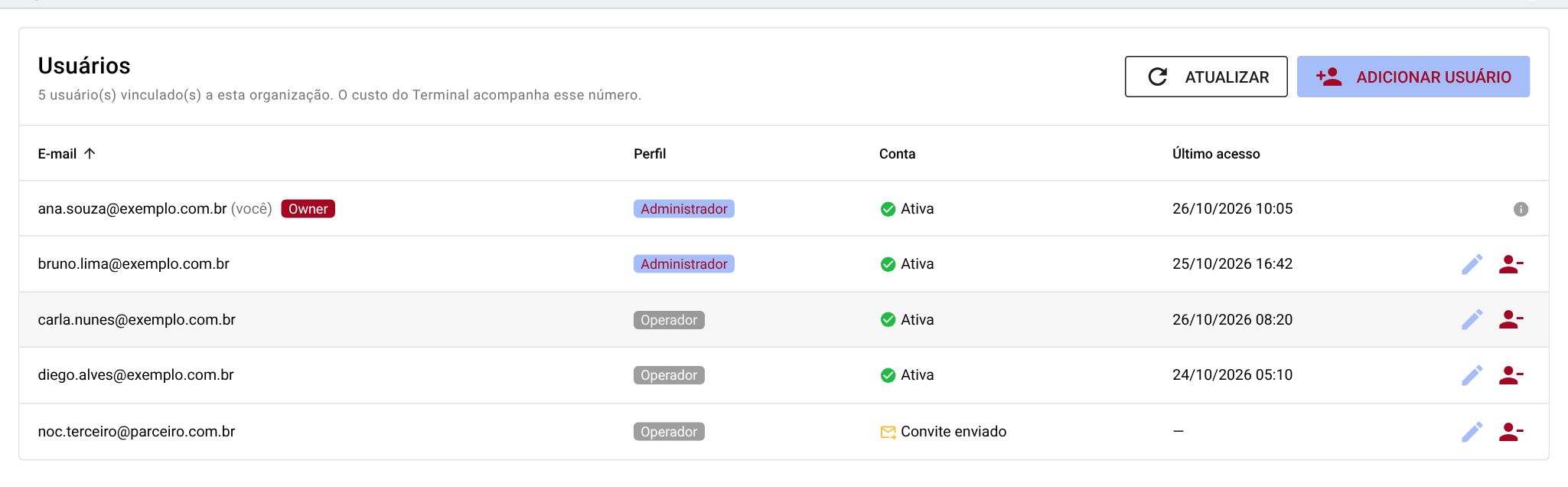Click the E-mail column header

57,154
